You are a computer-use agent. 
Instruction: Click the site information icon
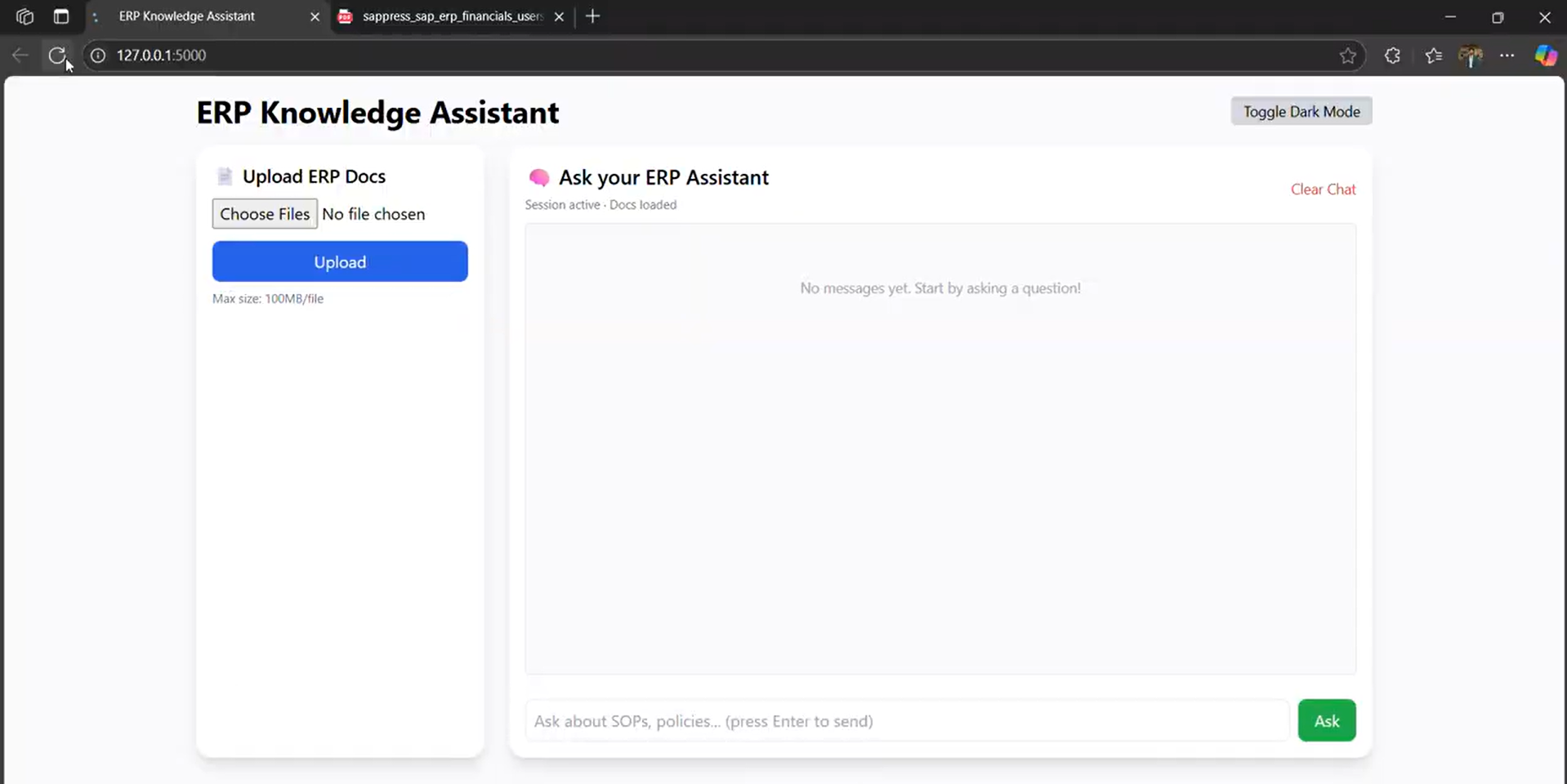(98, 56)
